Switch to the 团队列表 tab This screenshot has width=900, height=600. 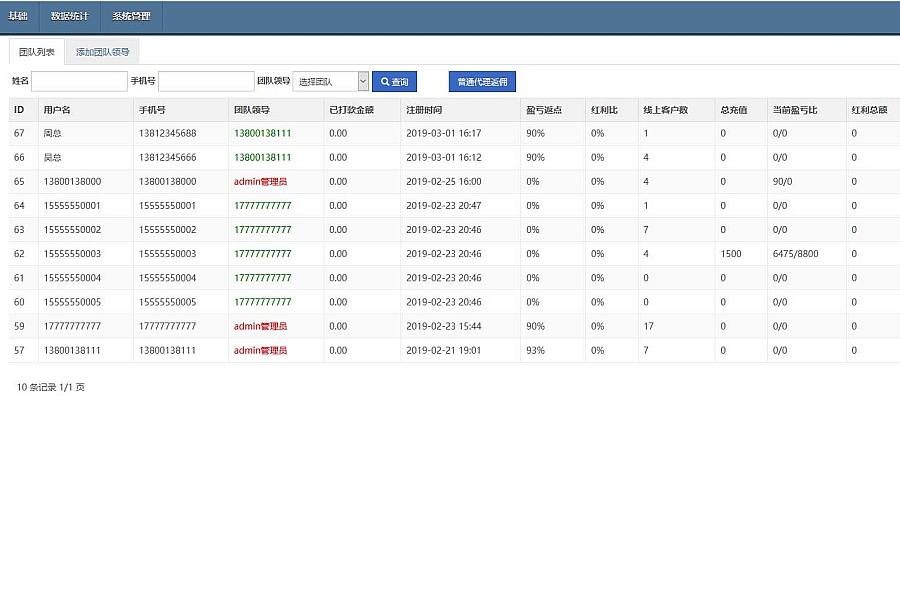pos(37,52)
